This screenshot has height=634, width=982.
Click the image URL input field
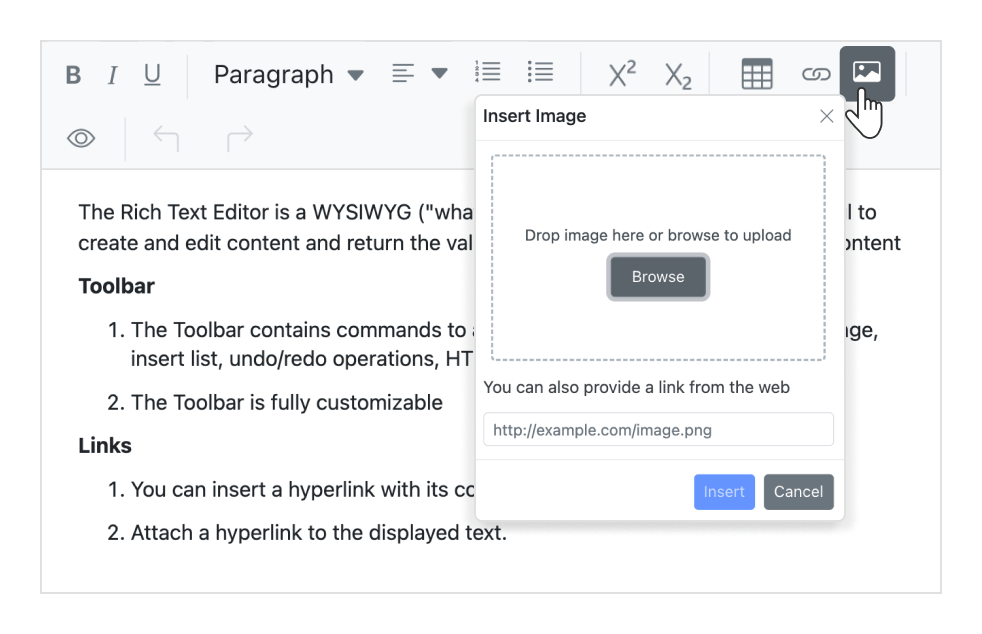click(x=658, y=429)
